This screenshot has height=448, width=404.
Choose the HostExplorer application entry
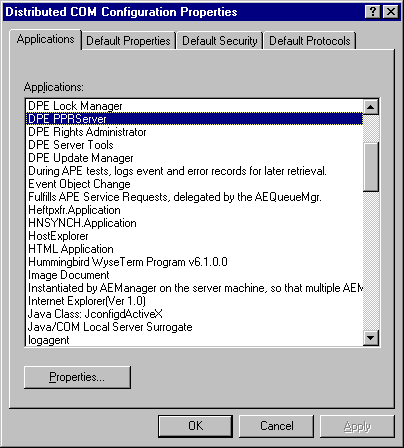[194, 236]
